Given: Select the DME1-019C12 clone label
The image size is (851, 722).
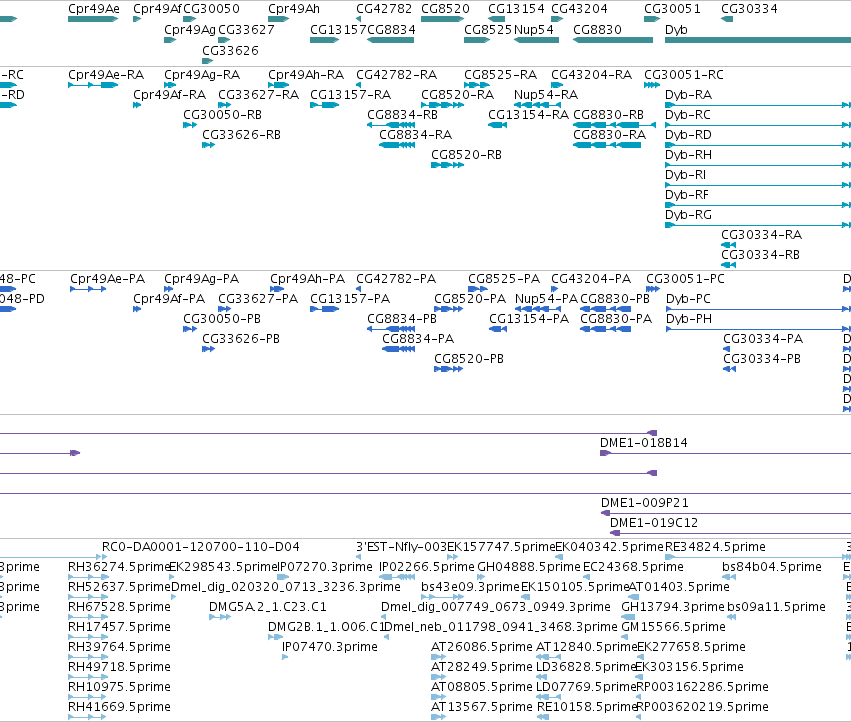Looking at the screenshot, I should 653,523.
